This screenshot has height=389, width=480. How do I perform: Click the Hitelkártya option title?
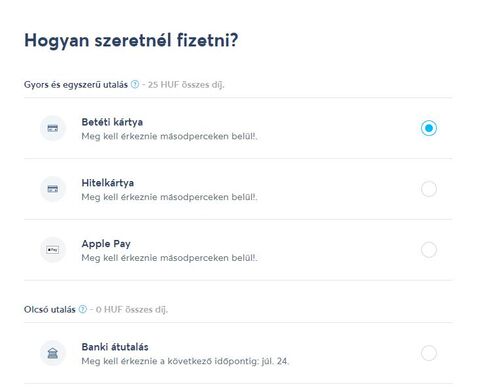(108, 183)
